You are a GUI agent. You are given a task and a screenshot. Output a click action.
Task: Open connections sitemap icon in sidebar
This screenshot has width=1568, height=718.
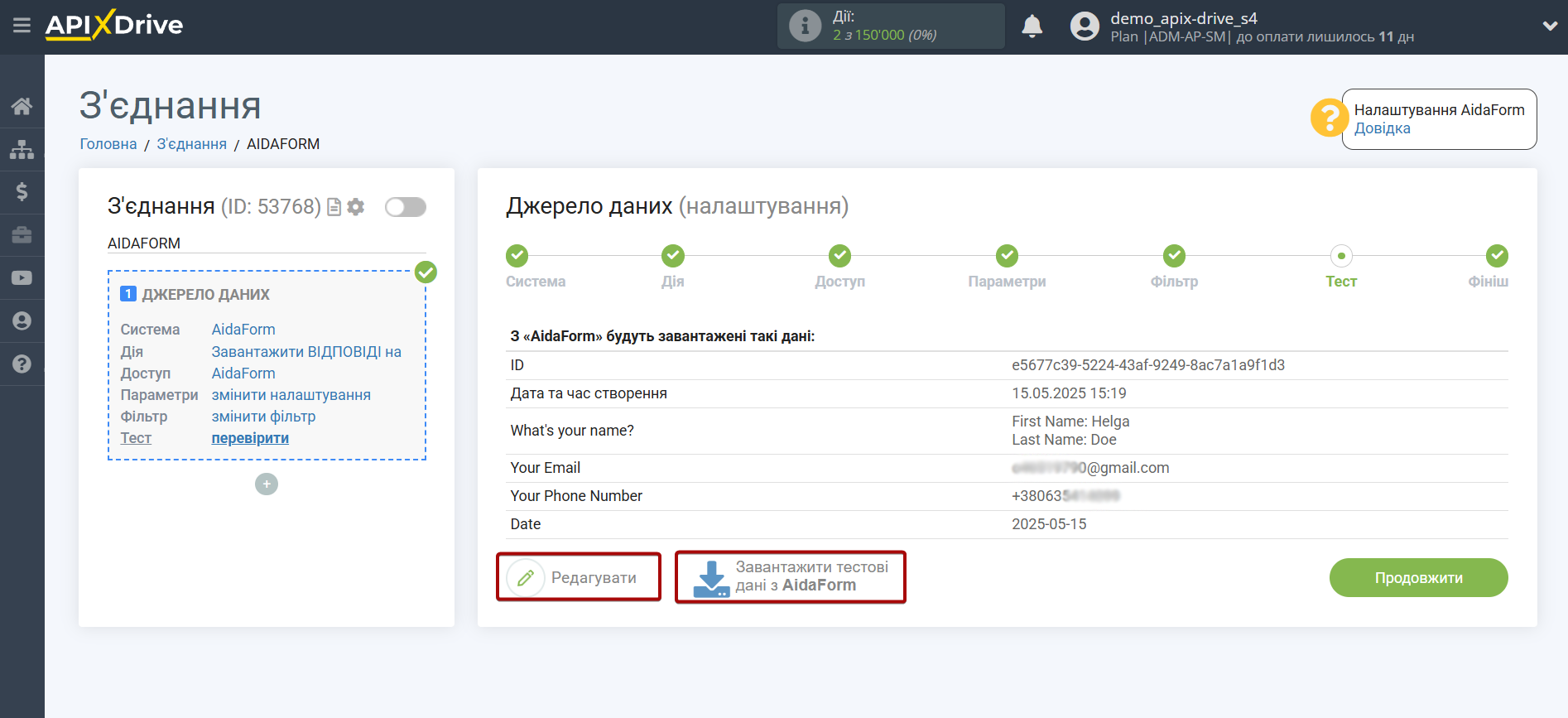(x=22, y=149)
